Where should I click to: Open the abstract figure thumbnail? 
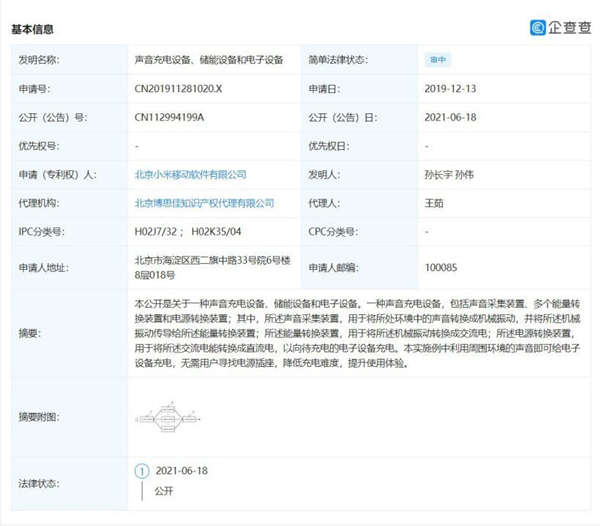tap(167, 417)
